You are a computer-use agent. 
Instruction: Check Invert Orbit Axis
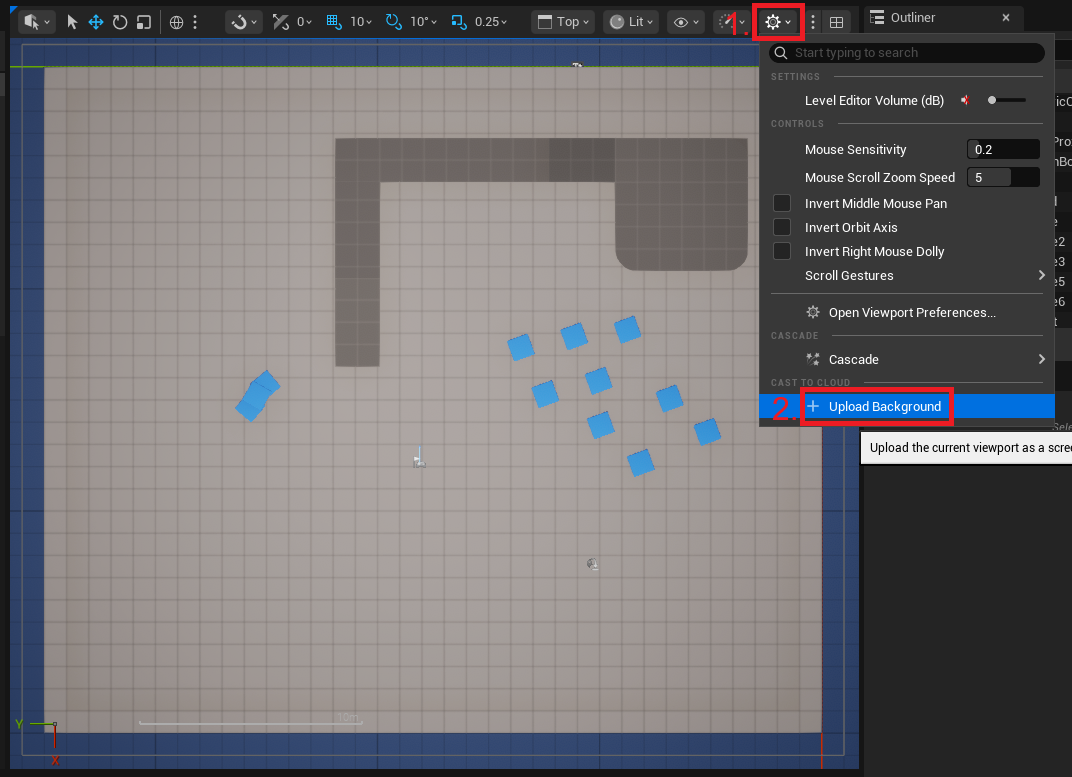click(781, 227)
